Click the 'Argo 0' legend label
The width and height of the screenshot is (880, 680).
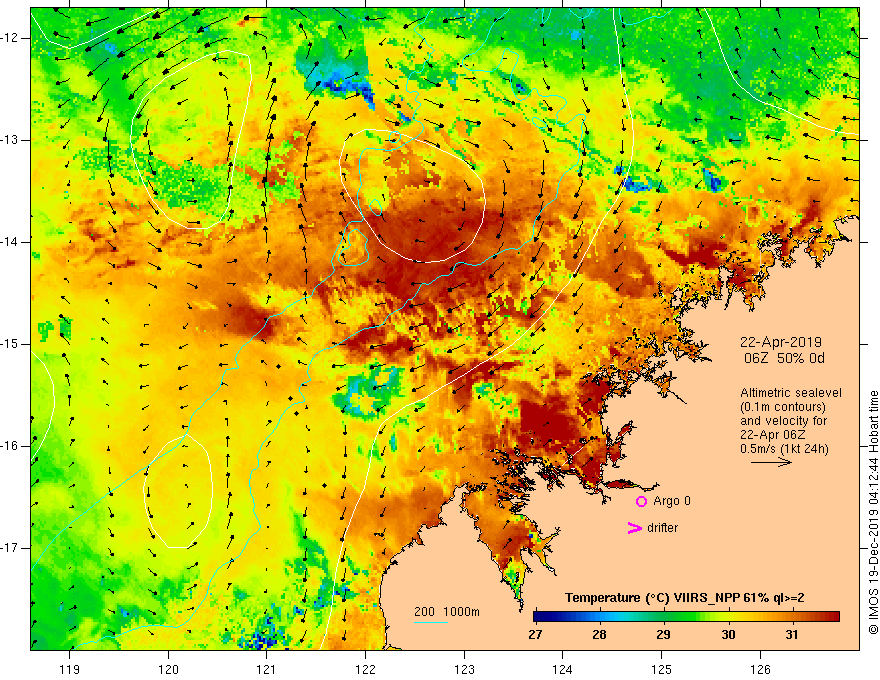pos(672,501)
